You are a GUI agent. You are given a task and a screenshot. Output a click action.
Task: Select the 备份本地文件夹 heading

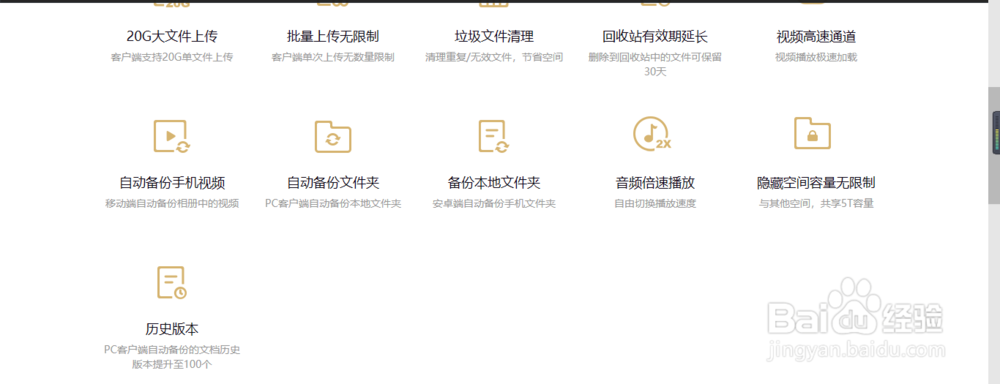click(494, 183)
